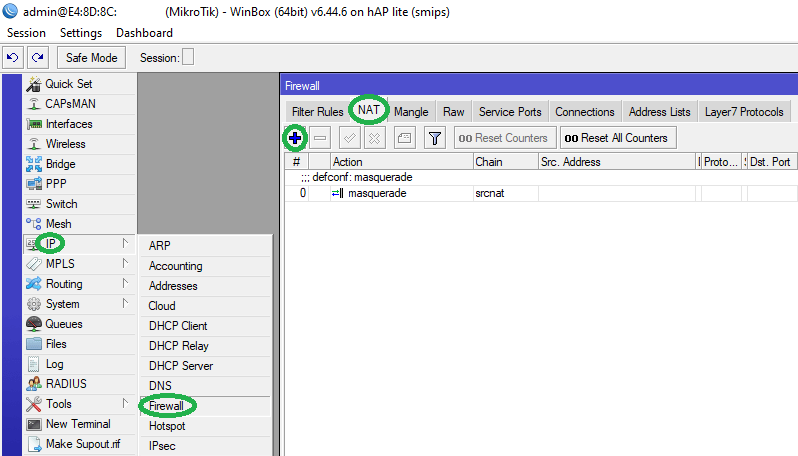The width and height of the screenshot is (798, 456).
Task: Click the Undo arrow icon
Action: click(13, 58)
